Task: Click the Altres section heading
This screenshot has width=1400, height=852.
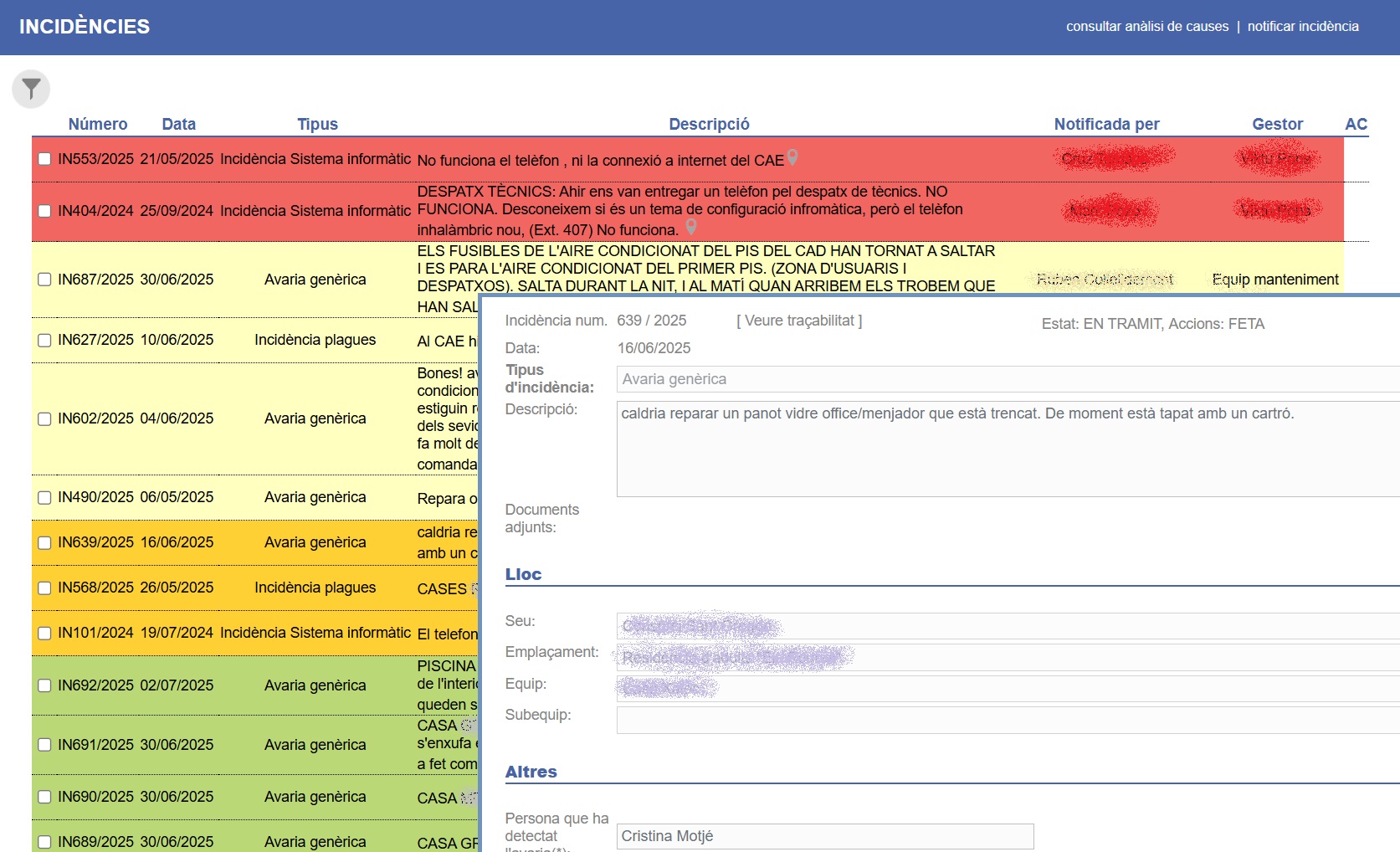Action: click(x=531, y=772)
